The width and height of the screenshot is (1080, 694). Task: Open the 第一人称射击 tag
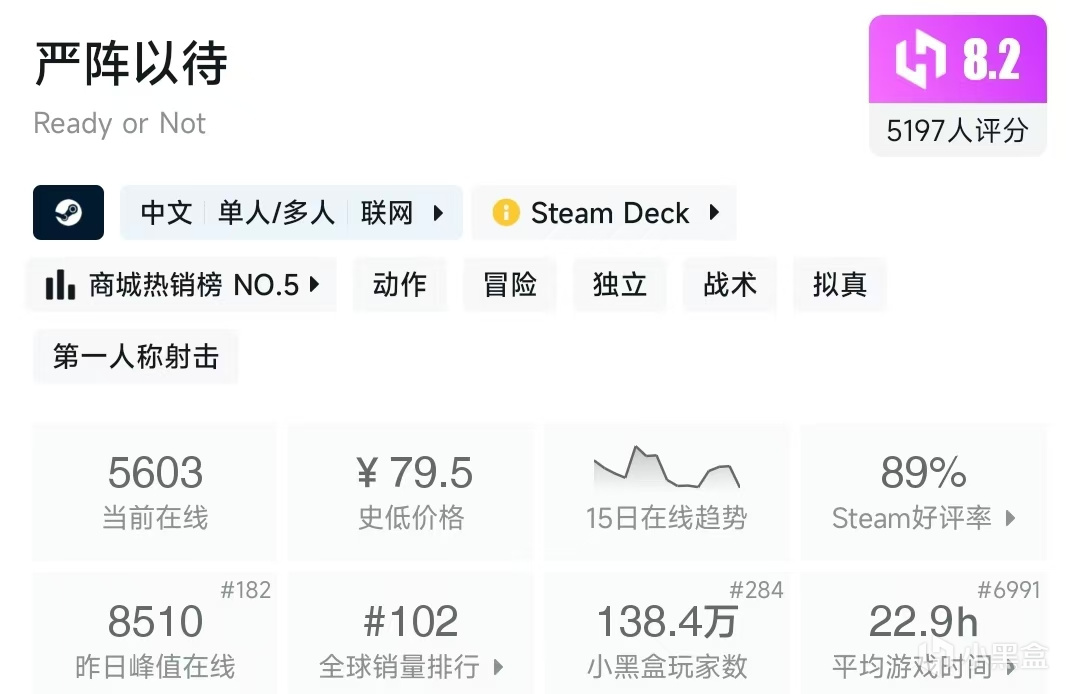click(x=136, y=357)
